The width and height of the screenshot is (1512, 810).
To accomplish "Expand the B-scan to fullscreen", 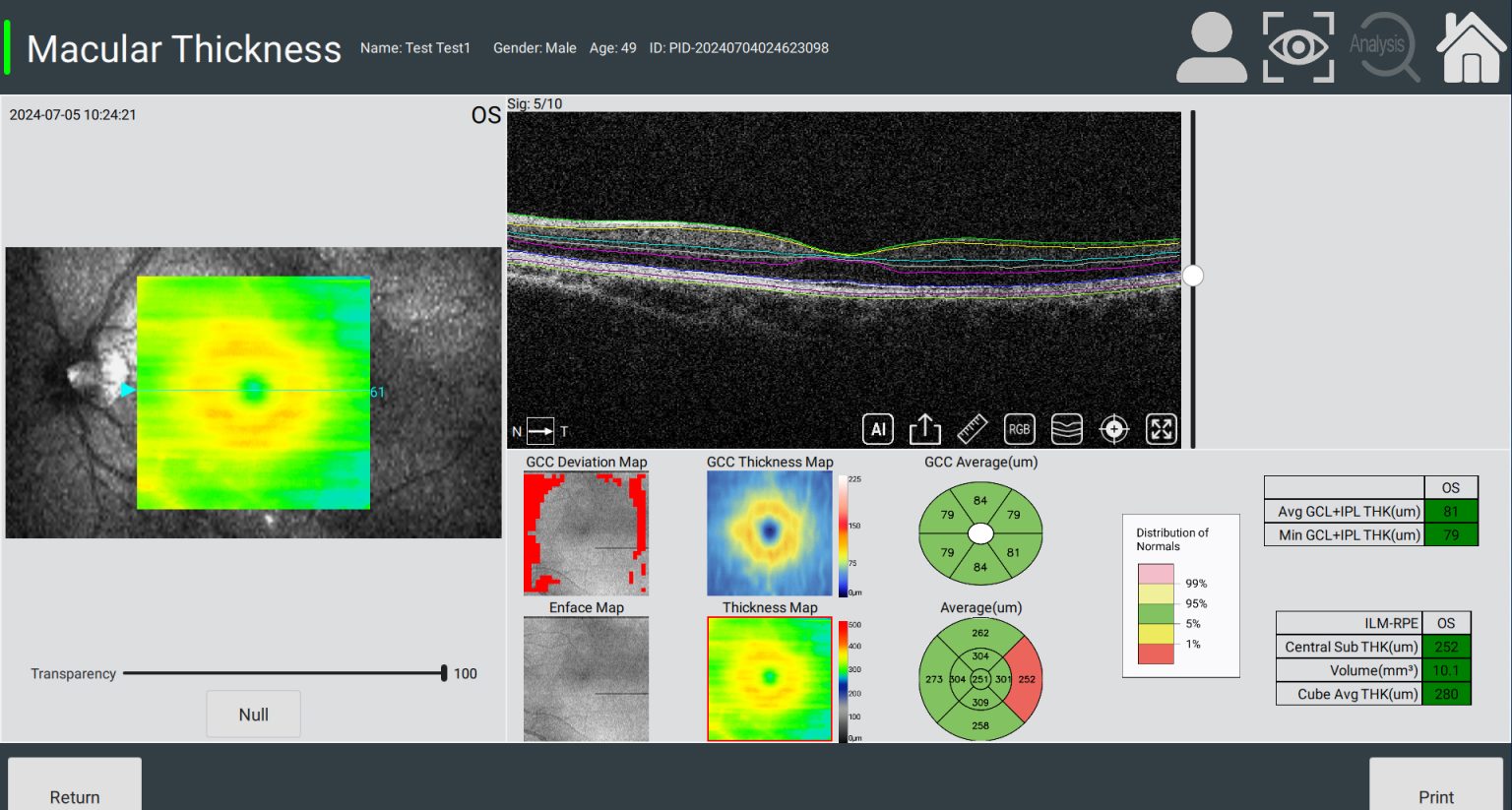I will click(x=1161, y=429).
